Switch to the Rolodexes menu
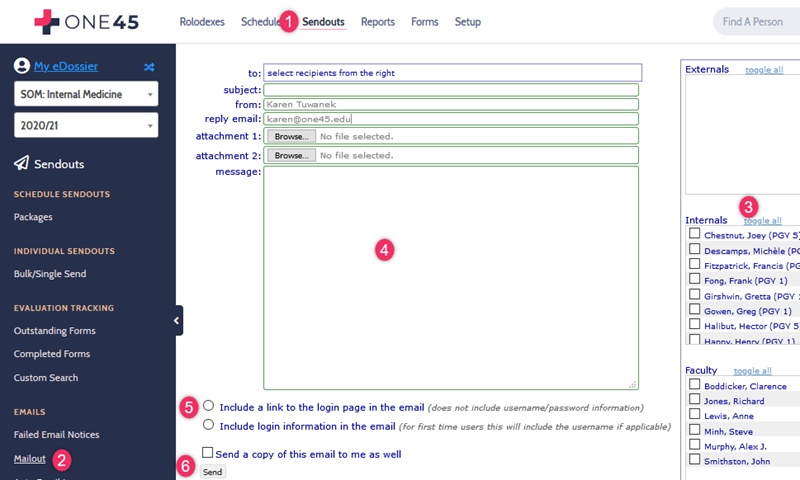This screenshot has height=480, width=800. (x=202, y=22)
